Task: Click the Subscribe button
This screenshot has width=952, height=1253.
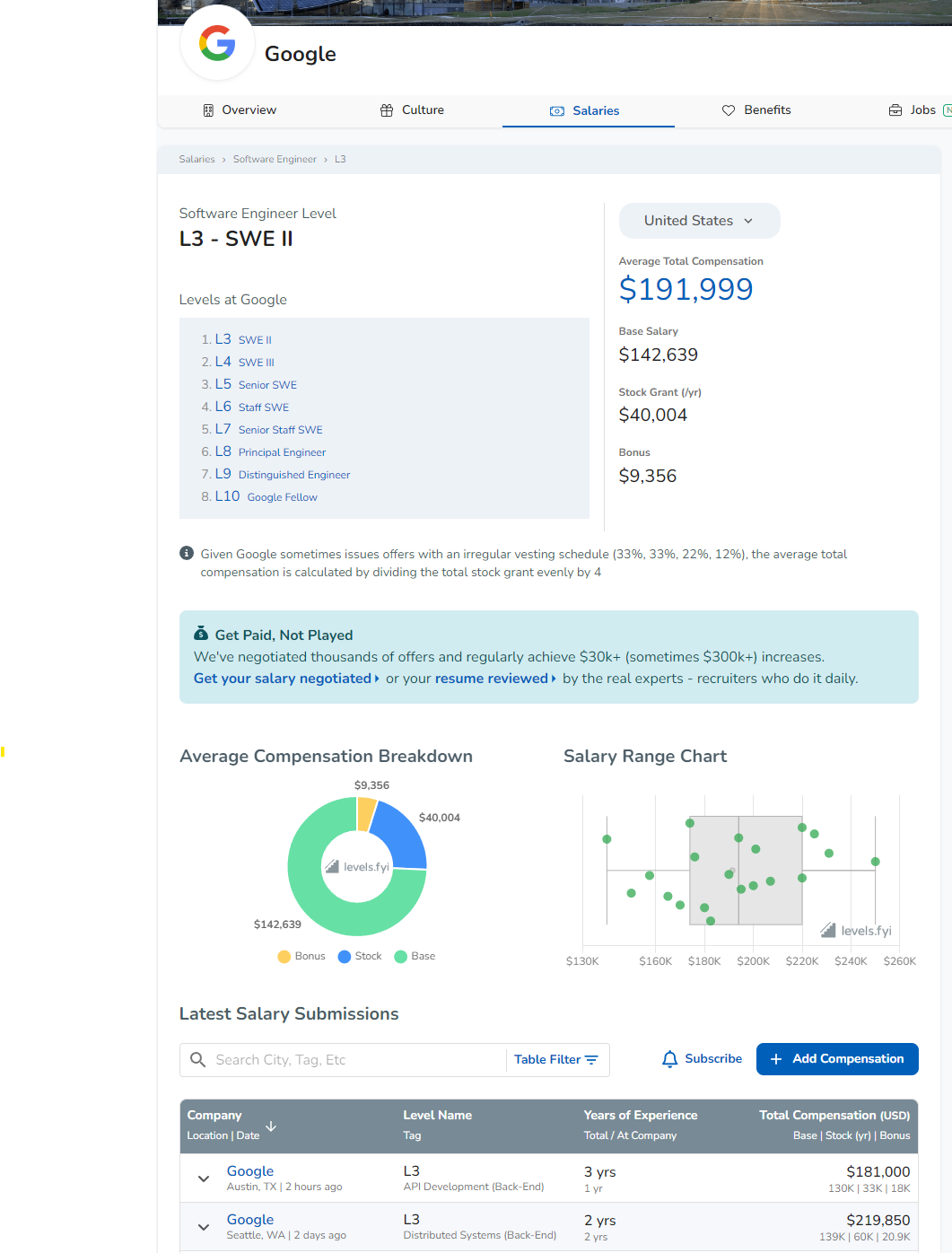Action: click(x=703, y=1059)
